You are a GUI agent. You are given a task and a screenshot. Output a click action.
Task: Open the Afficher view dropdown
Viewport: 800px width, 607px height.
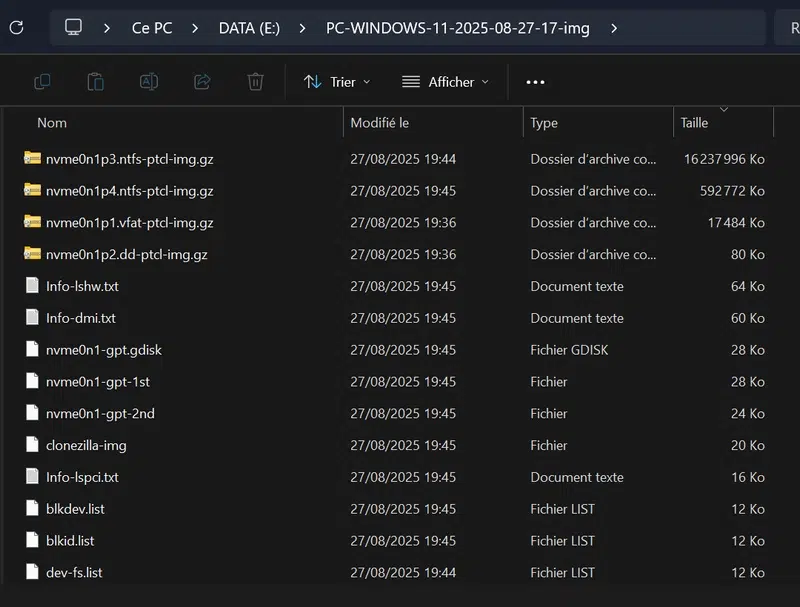click(x=445, y=82)
